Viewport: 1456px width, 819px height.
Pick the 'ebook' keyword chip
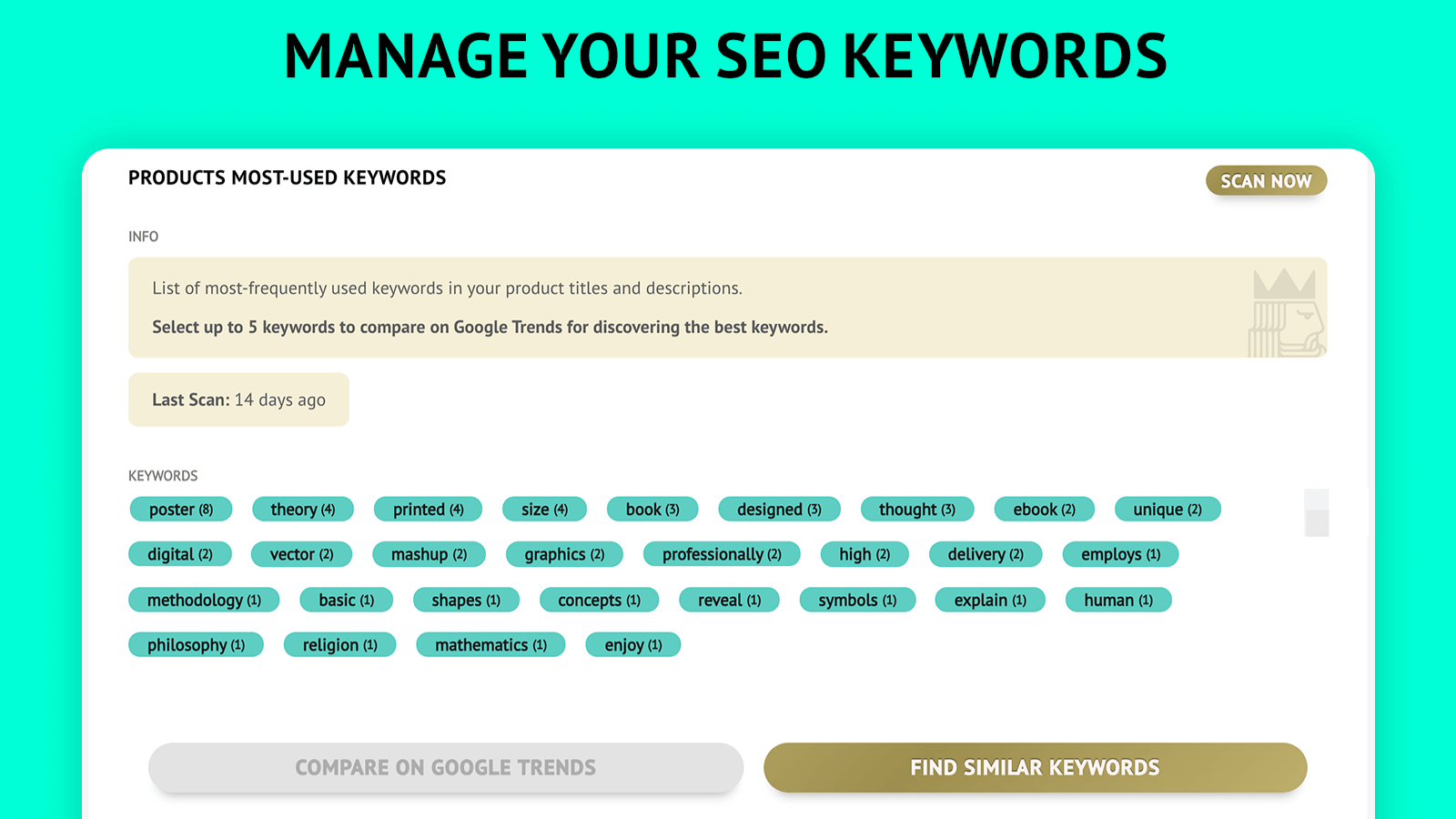click(1044, 510)
